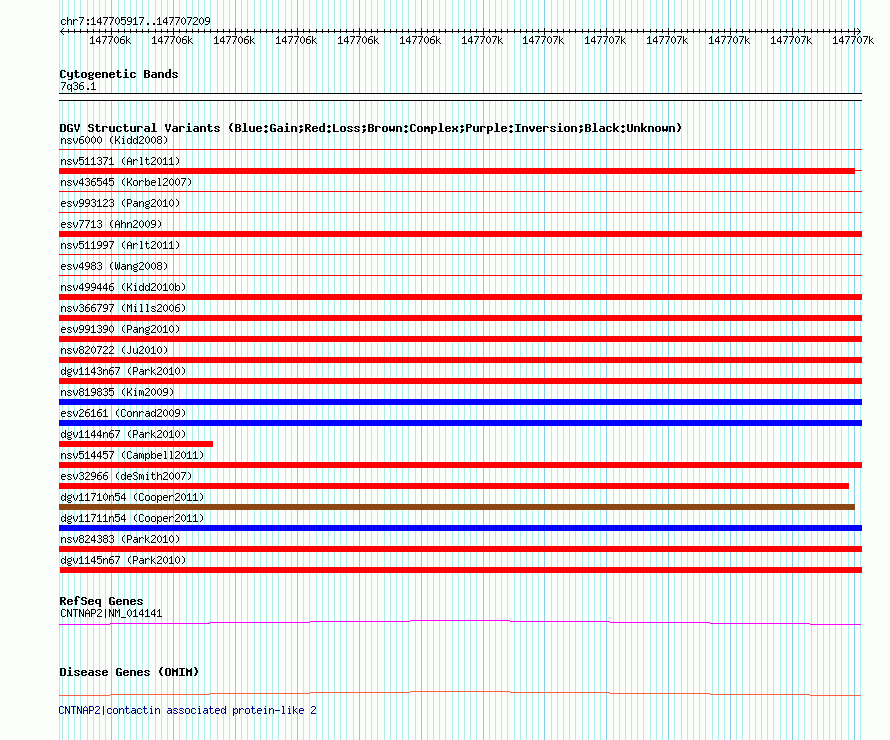890x740 pixels.
Task: Click the nsv820722 (Ju2010) label
Action: tap(114, 350)
